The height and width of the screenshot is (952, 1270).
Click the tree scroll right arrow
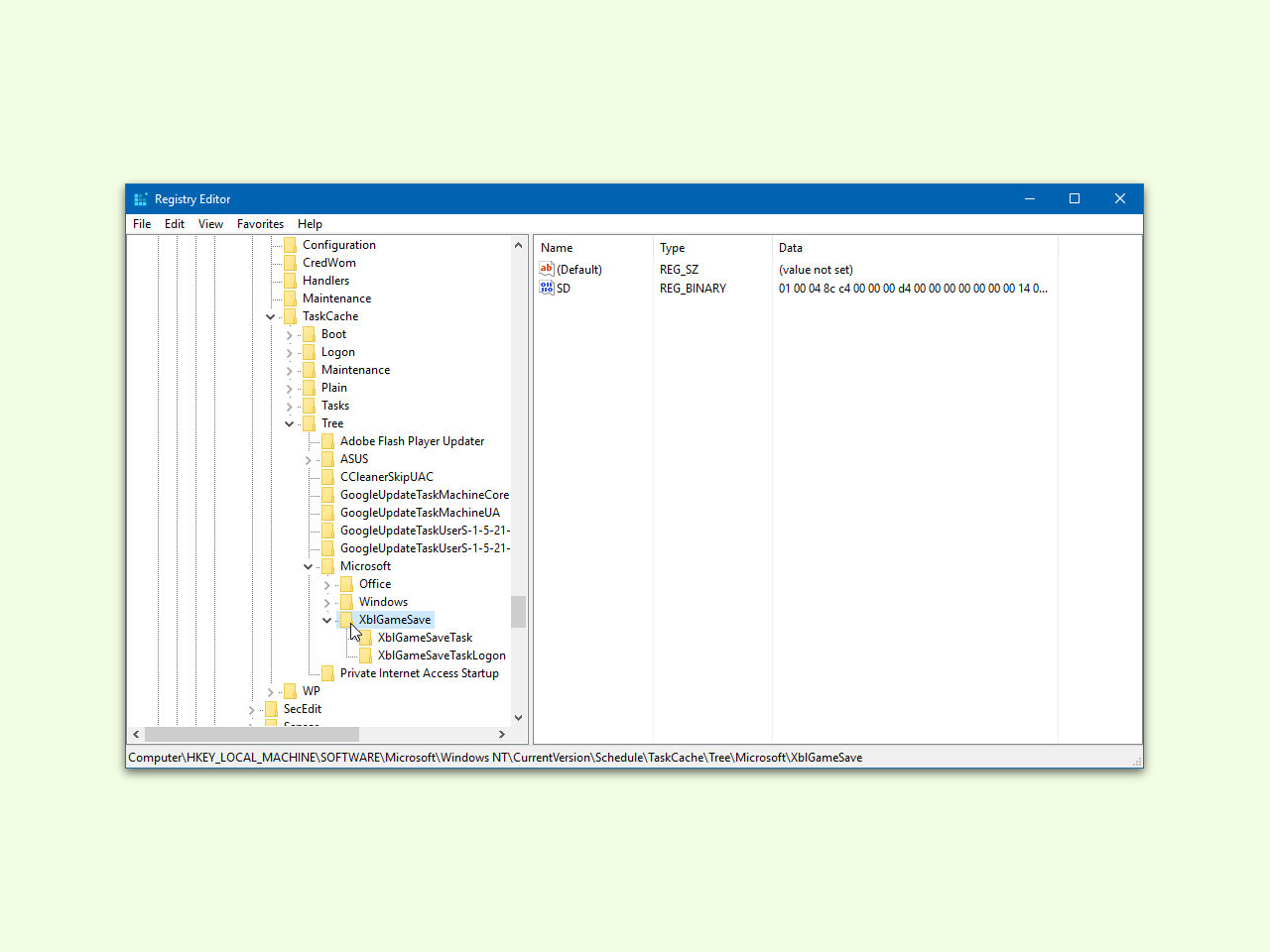coord(502,735)
